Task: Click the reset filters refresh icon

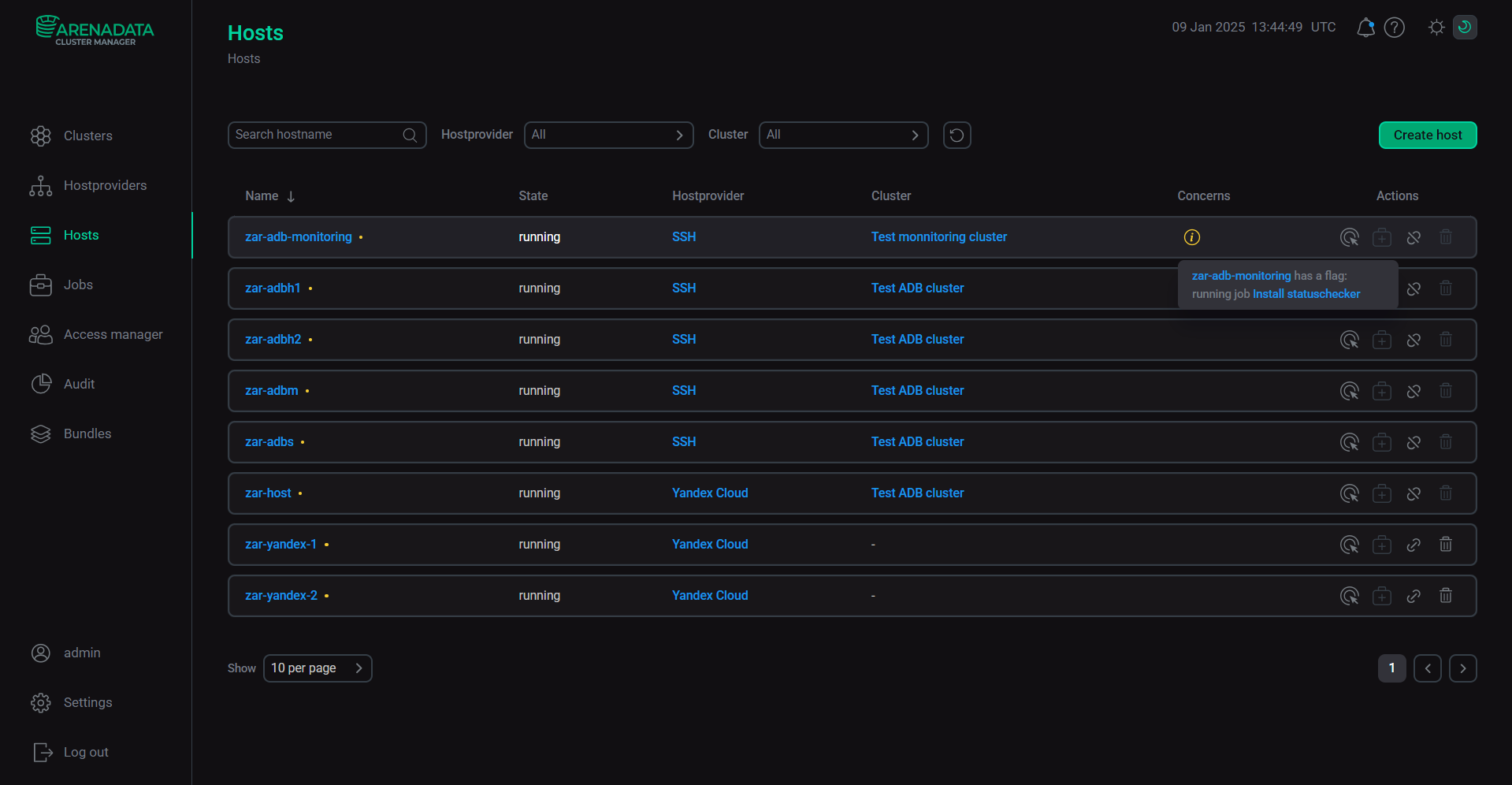Action: [x=957, y=135]
